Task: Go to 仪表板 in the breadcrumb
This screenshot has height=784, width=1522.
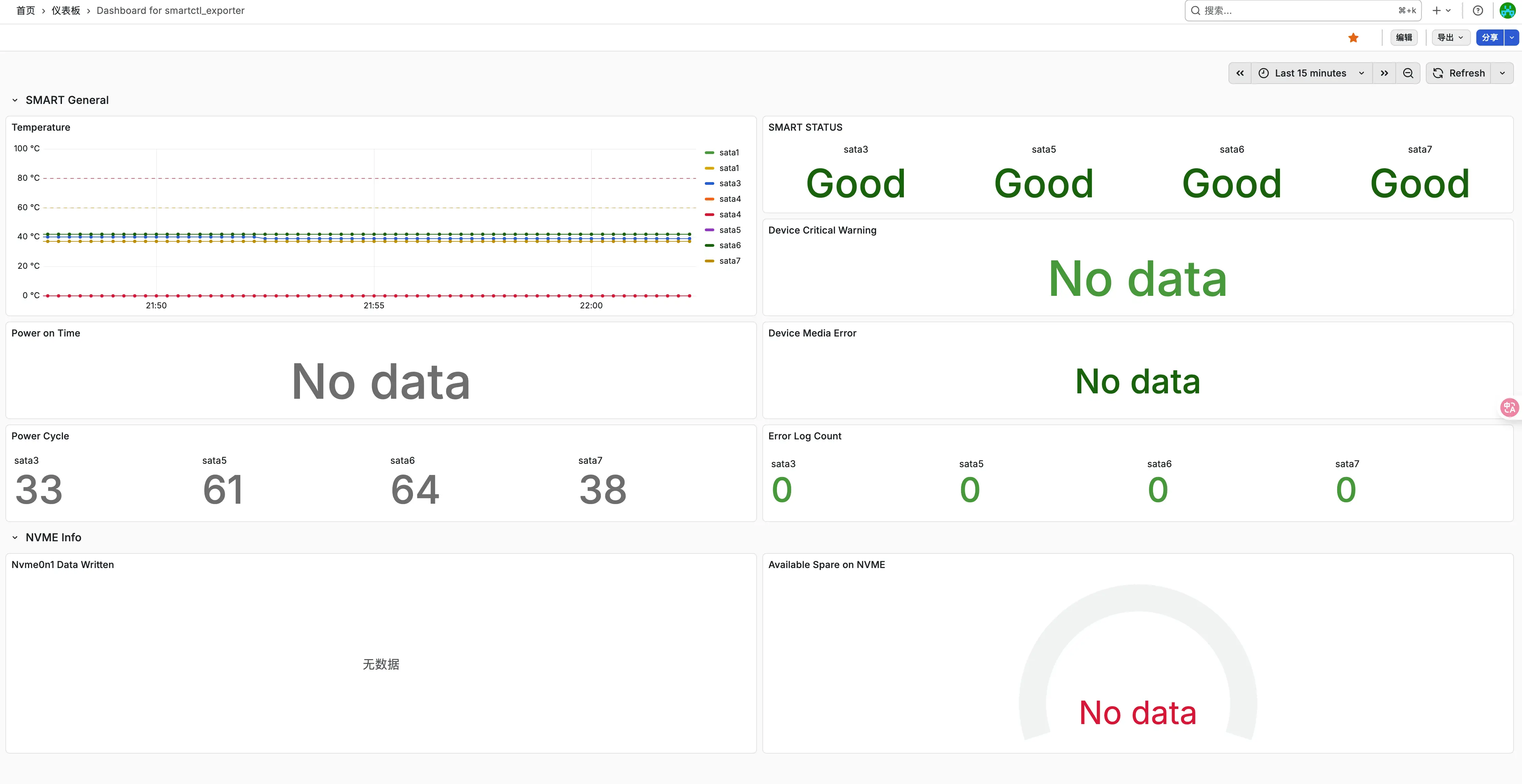Action: pos(66,10)
